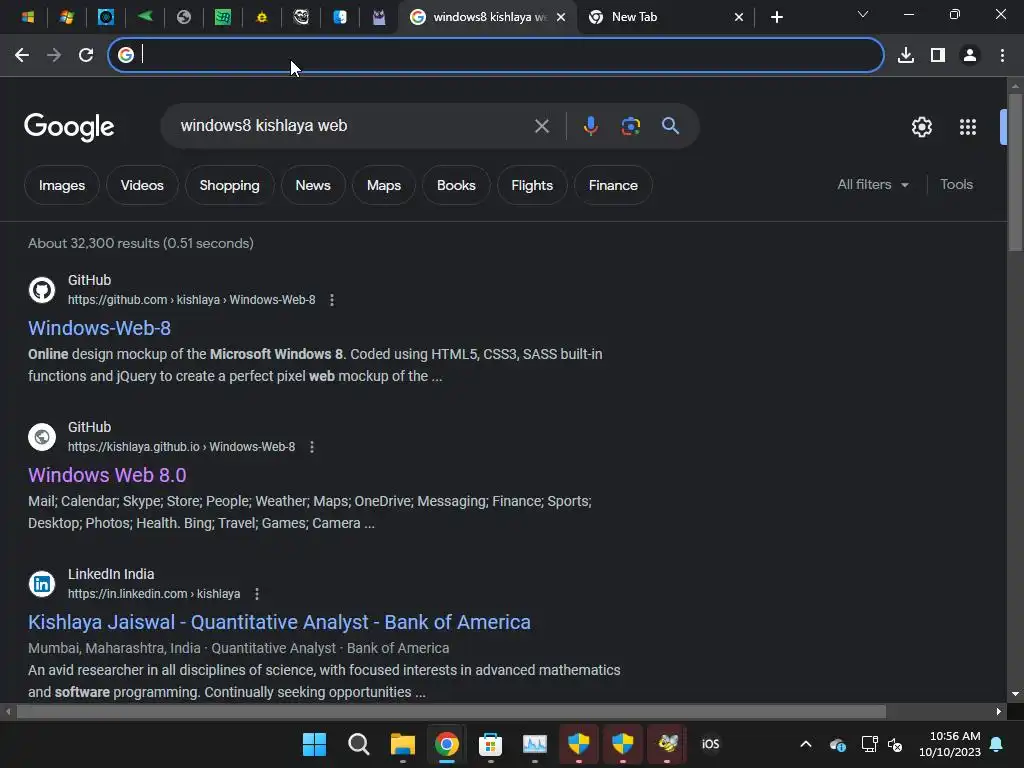Screen dimensions: 1024x768
Task: Open the pinned tab with gray globe icon
Action: [184, 17]
